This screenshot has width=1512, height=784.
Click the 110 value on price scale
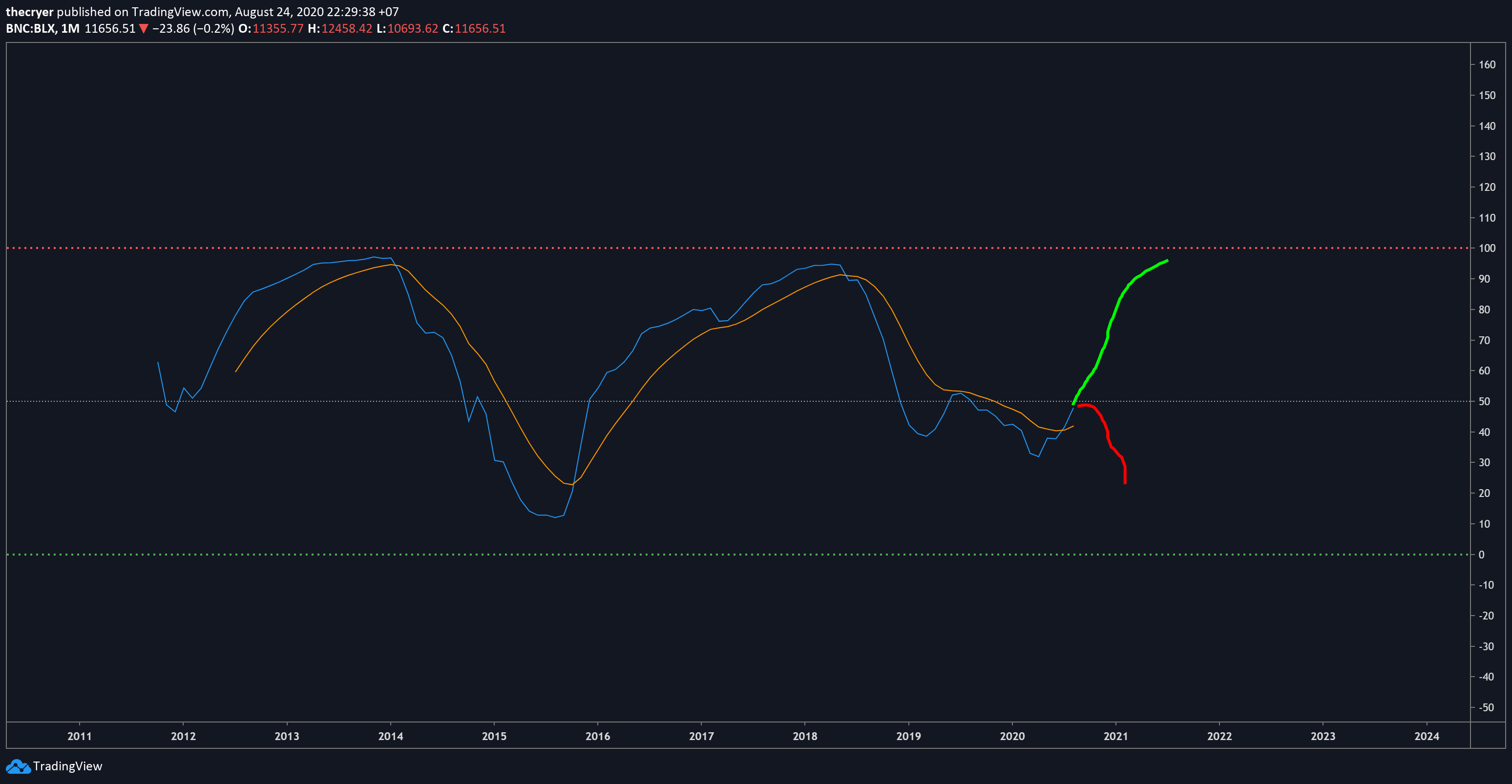tap(1487, 218)
